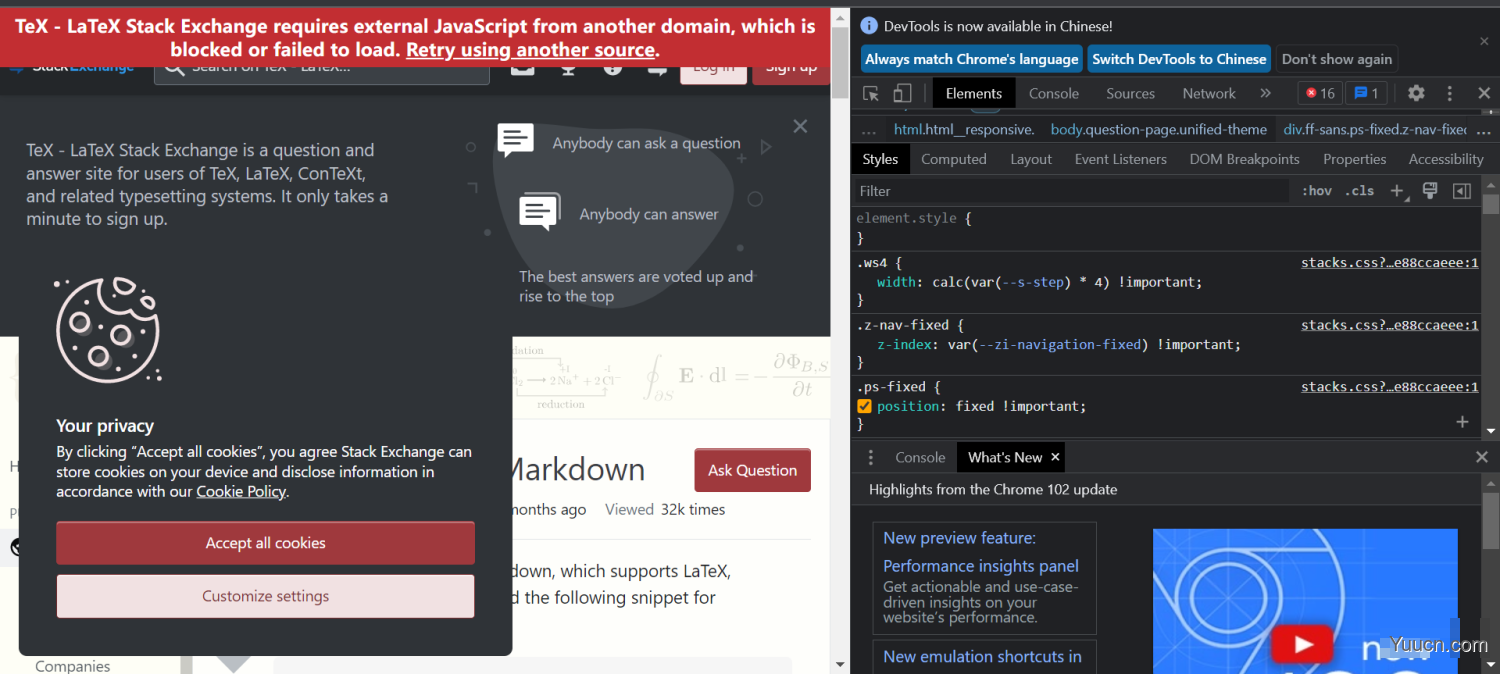Click the Don't show again button
Image resolution: width=1500 pixels, height=674 pixels.
(1337, 59)
